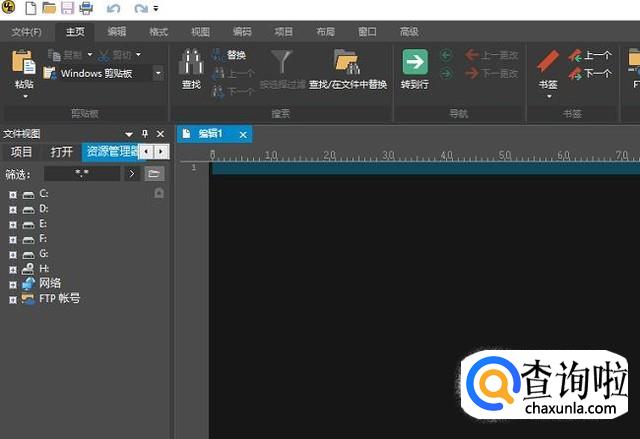The width and height of the screenshot is (640, 439).
Task: Click the Bookmark (书签) ribbon icon
Action: 547,64
